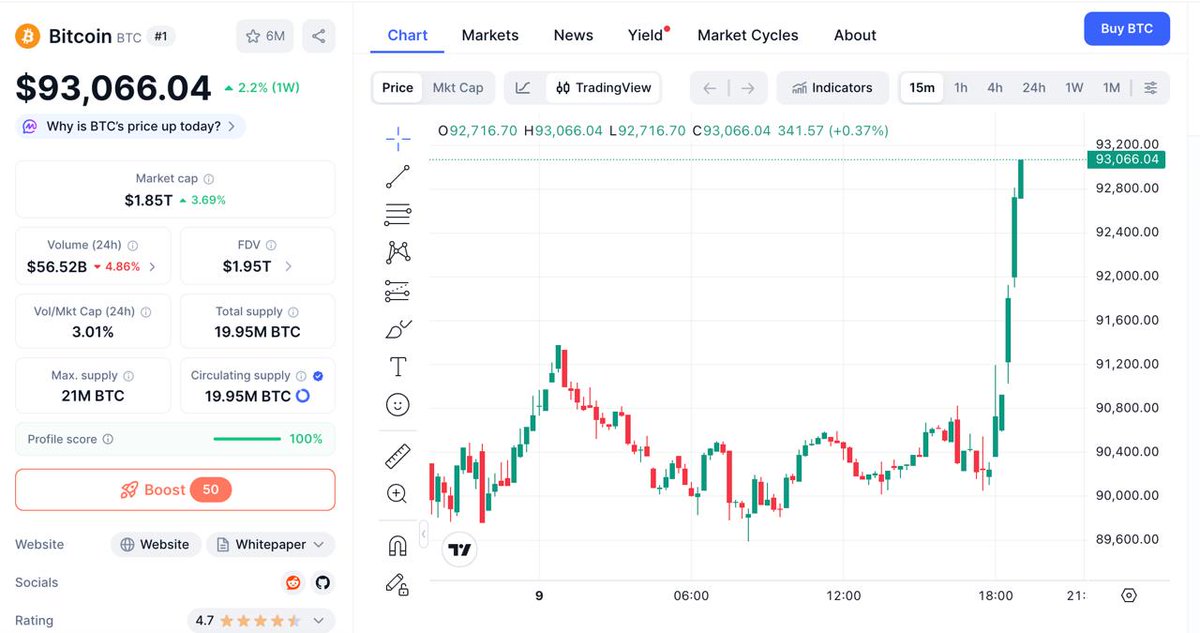Screen dimensions: 1200x633
Task: Select the 24h timeframe
Action: [1034, 88]
